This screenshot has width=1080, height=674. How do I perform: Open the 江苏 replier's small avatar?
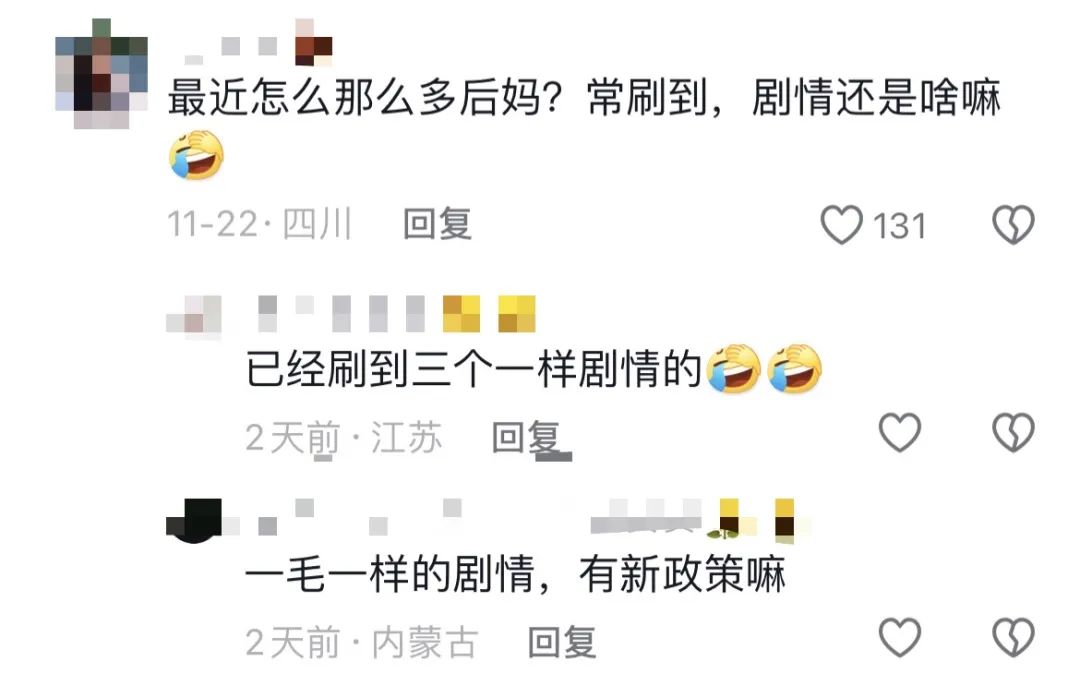point(194,316)
